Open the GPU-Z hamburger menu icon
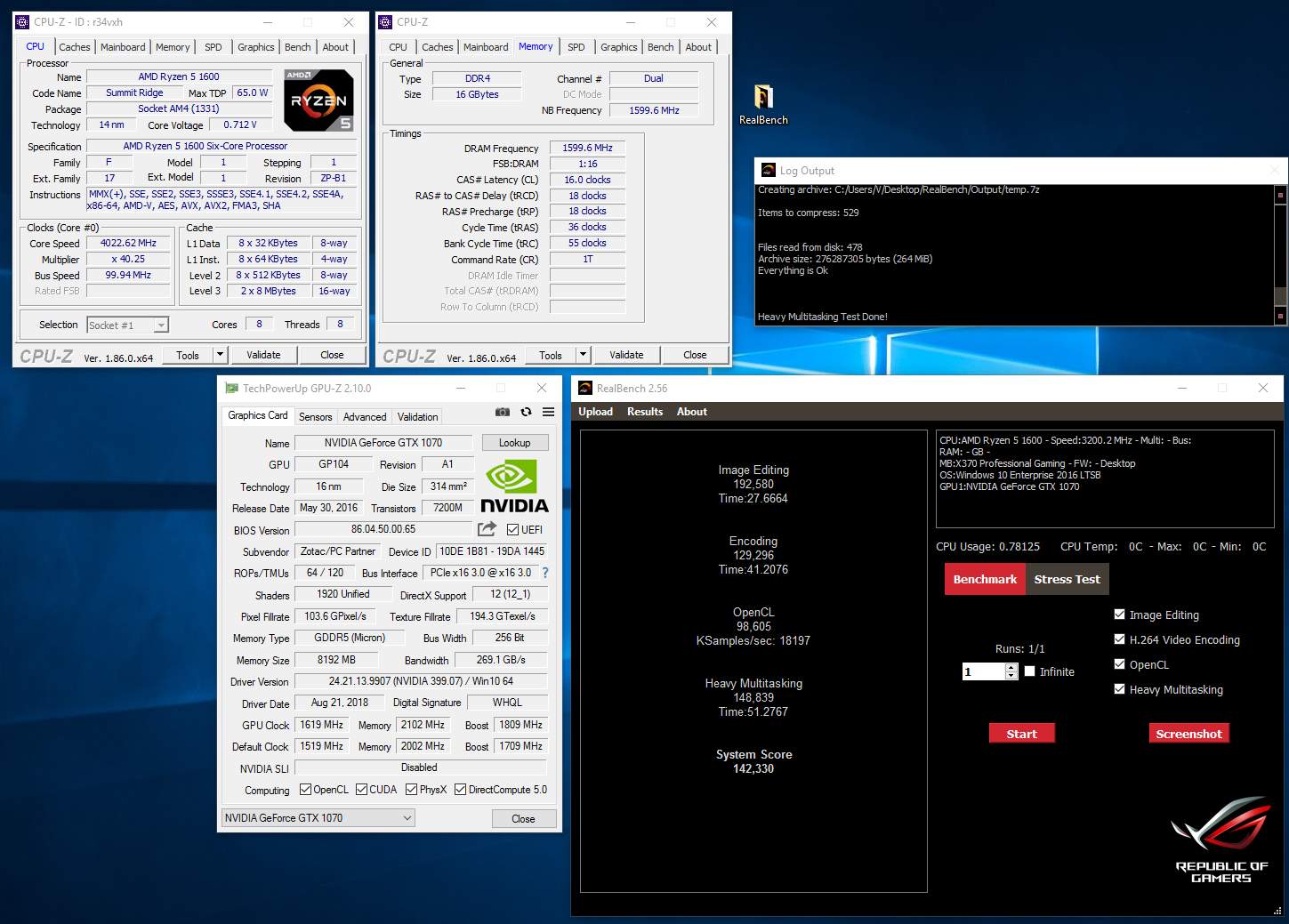Screen dimensions: 1289x924 (548, 412)
